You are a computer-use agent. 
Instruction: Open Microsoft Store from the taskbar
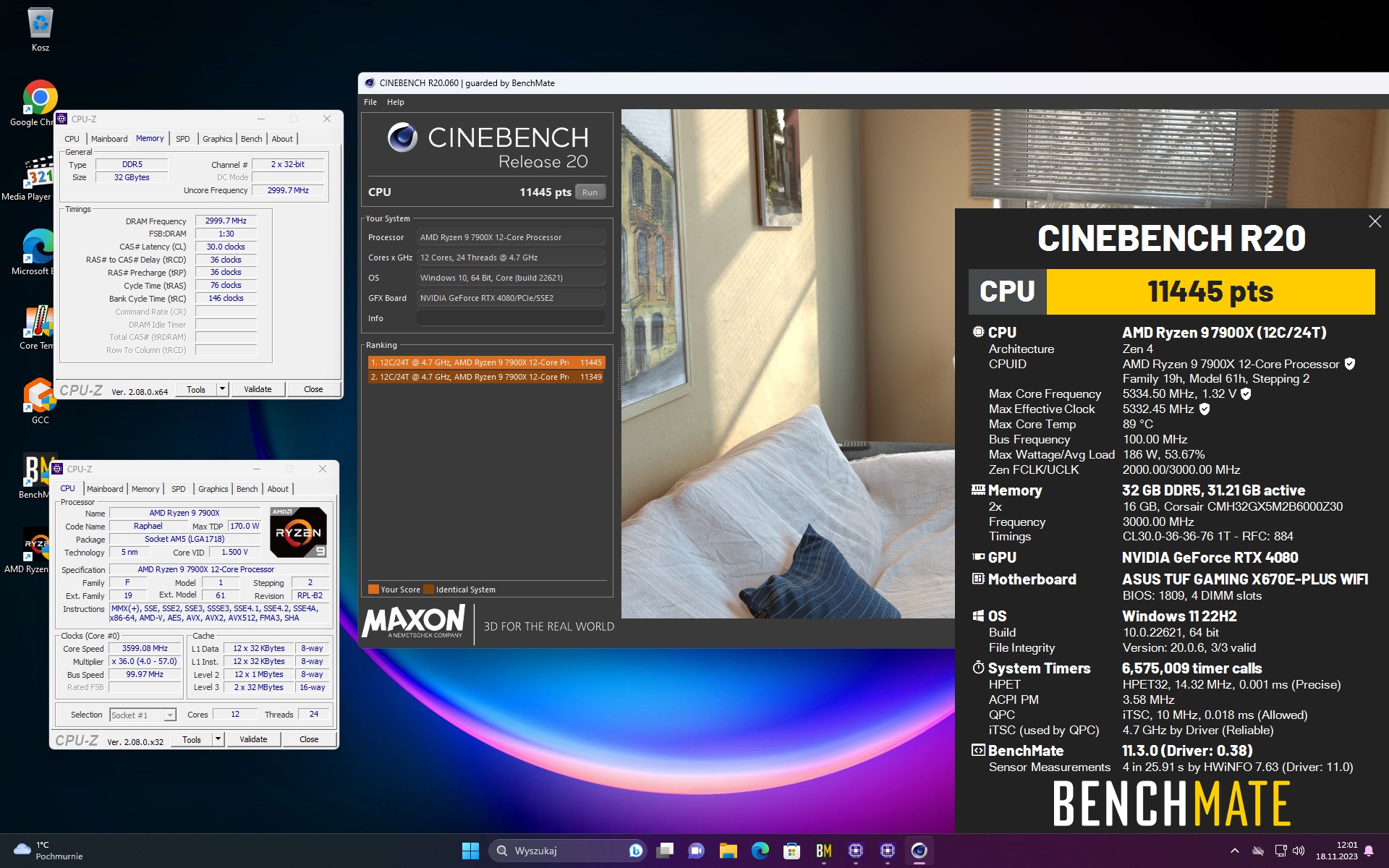[x=792, y=851]
